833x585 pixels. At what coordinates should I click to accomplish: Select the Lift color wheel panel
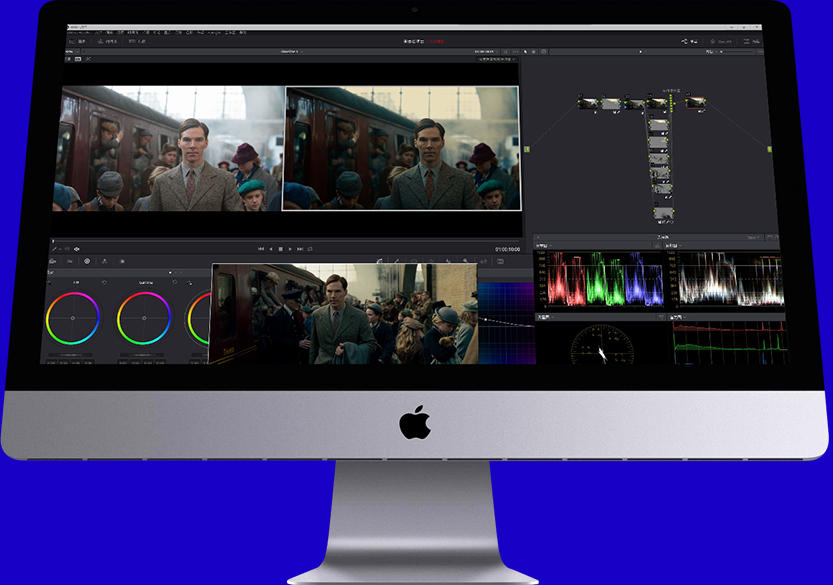(75, 320)
